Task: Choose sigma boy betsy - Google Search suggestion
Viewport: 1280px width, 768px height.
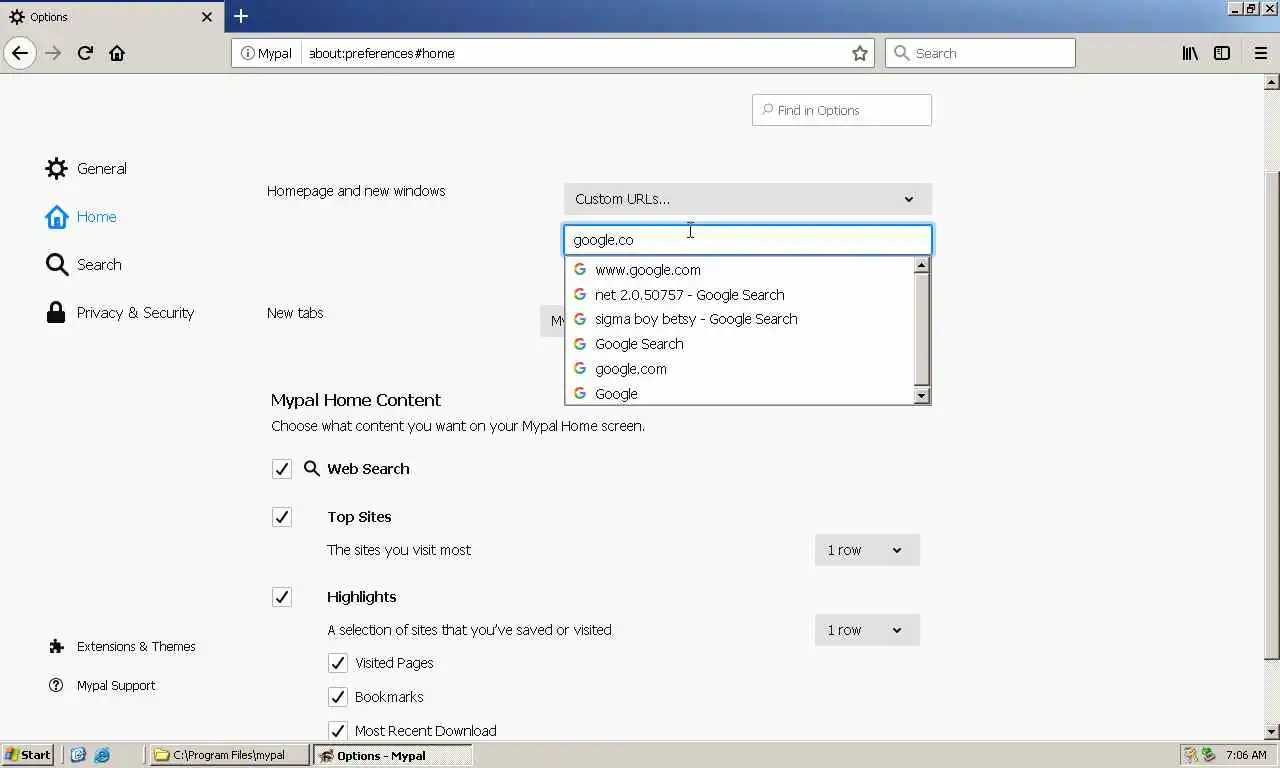Action: click(740, 319)
